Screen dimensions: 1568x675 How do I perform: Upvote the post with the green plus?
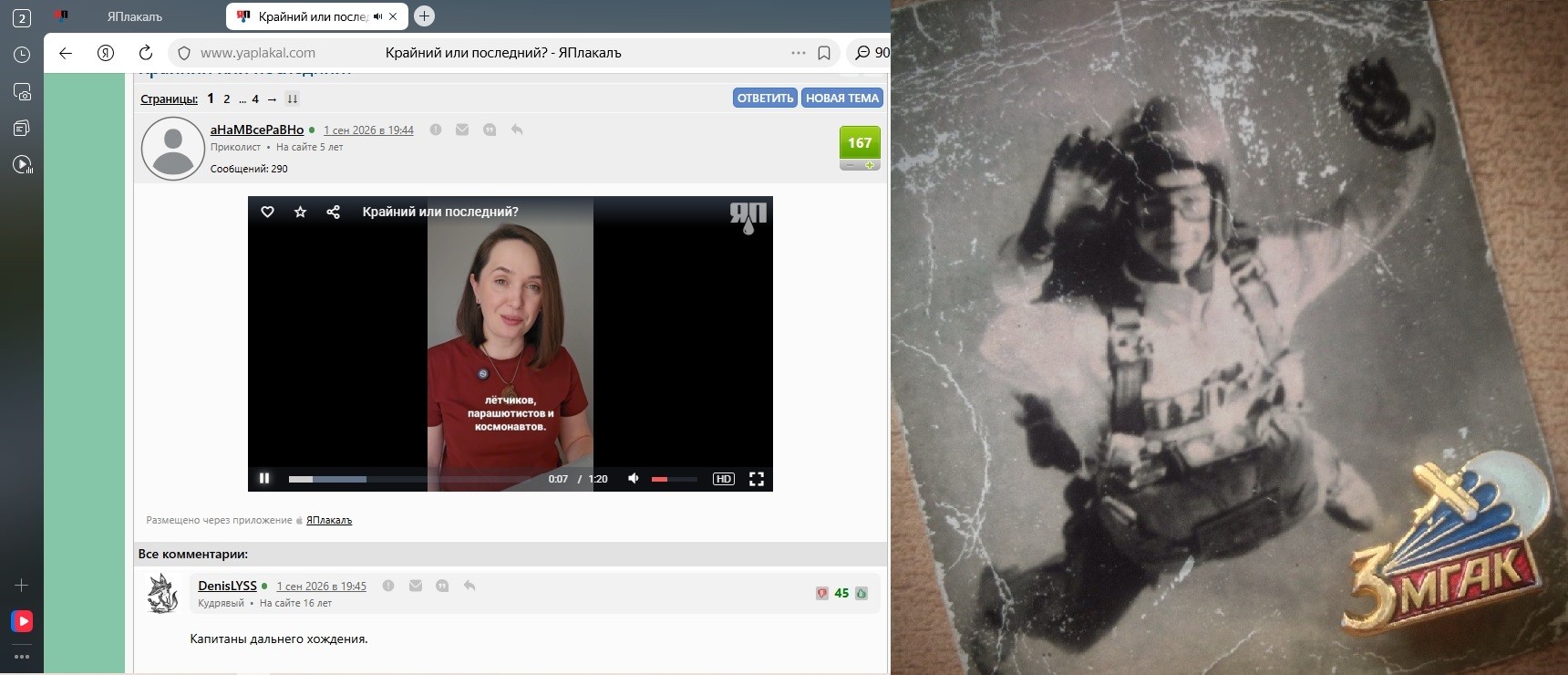click(870, 165)
